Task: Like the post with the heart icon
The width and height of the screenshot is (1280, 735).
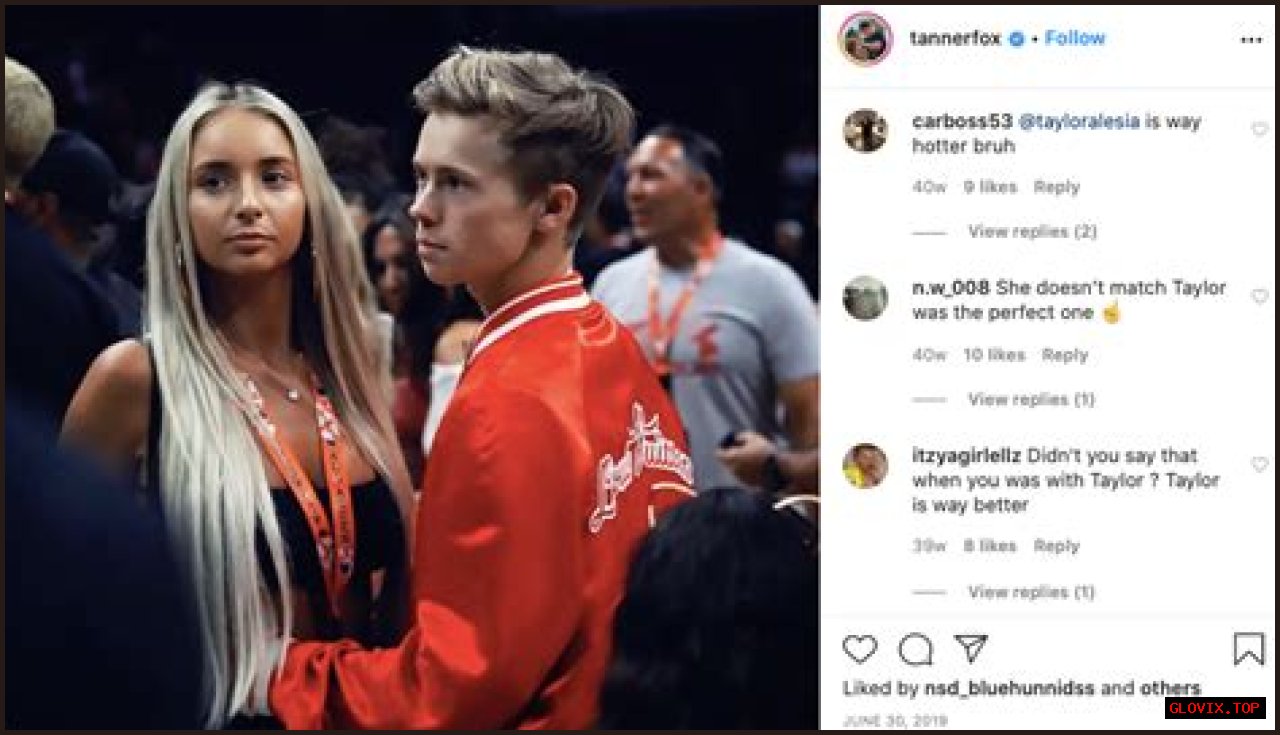Action: point(859,649)
